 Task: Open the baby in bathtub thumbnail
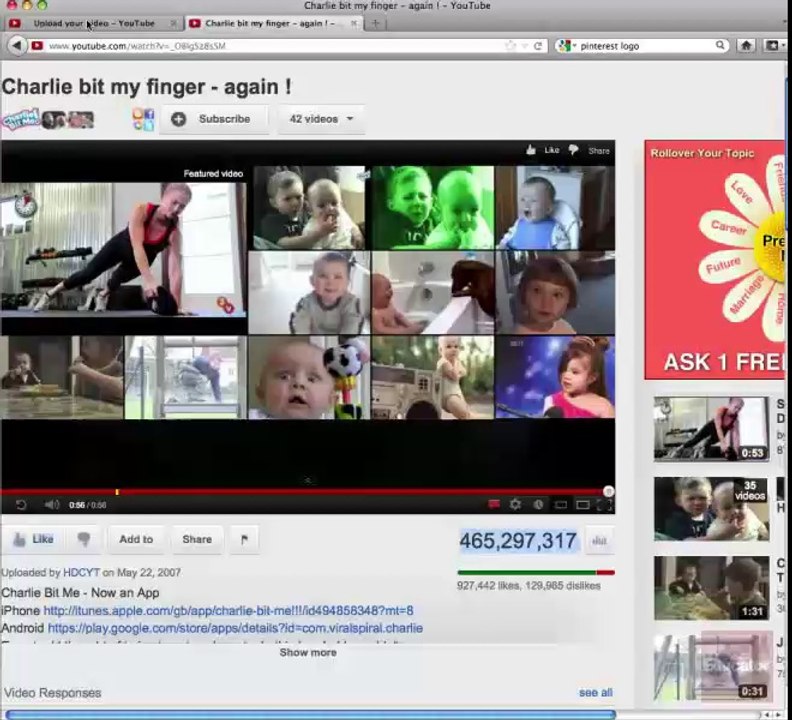pos(433,293)
